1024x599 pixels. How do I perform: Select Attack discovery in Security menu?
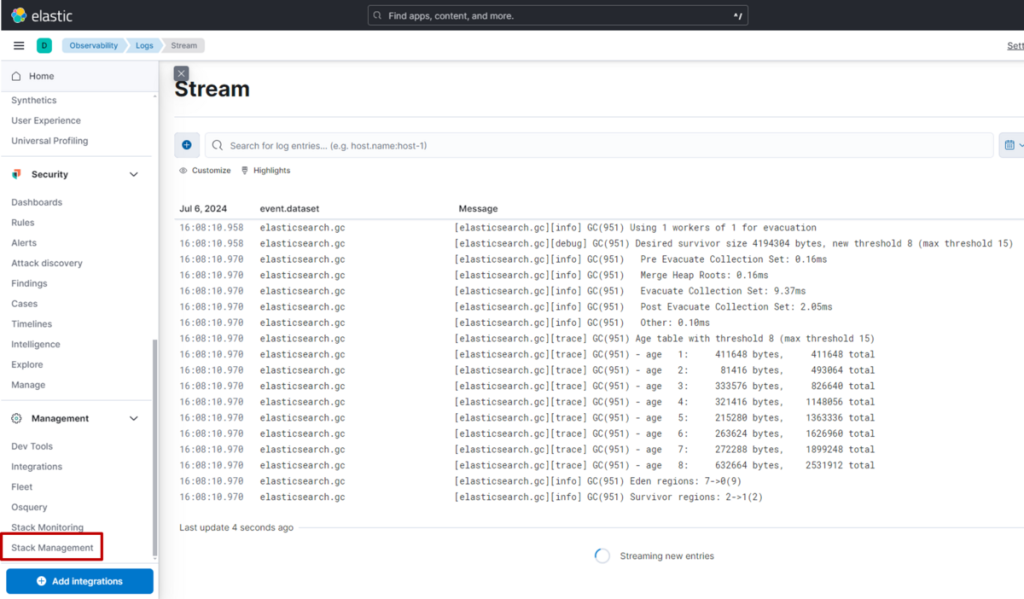47,263
